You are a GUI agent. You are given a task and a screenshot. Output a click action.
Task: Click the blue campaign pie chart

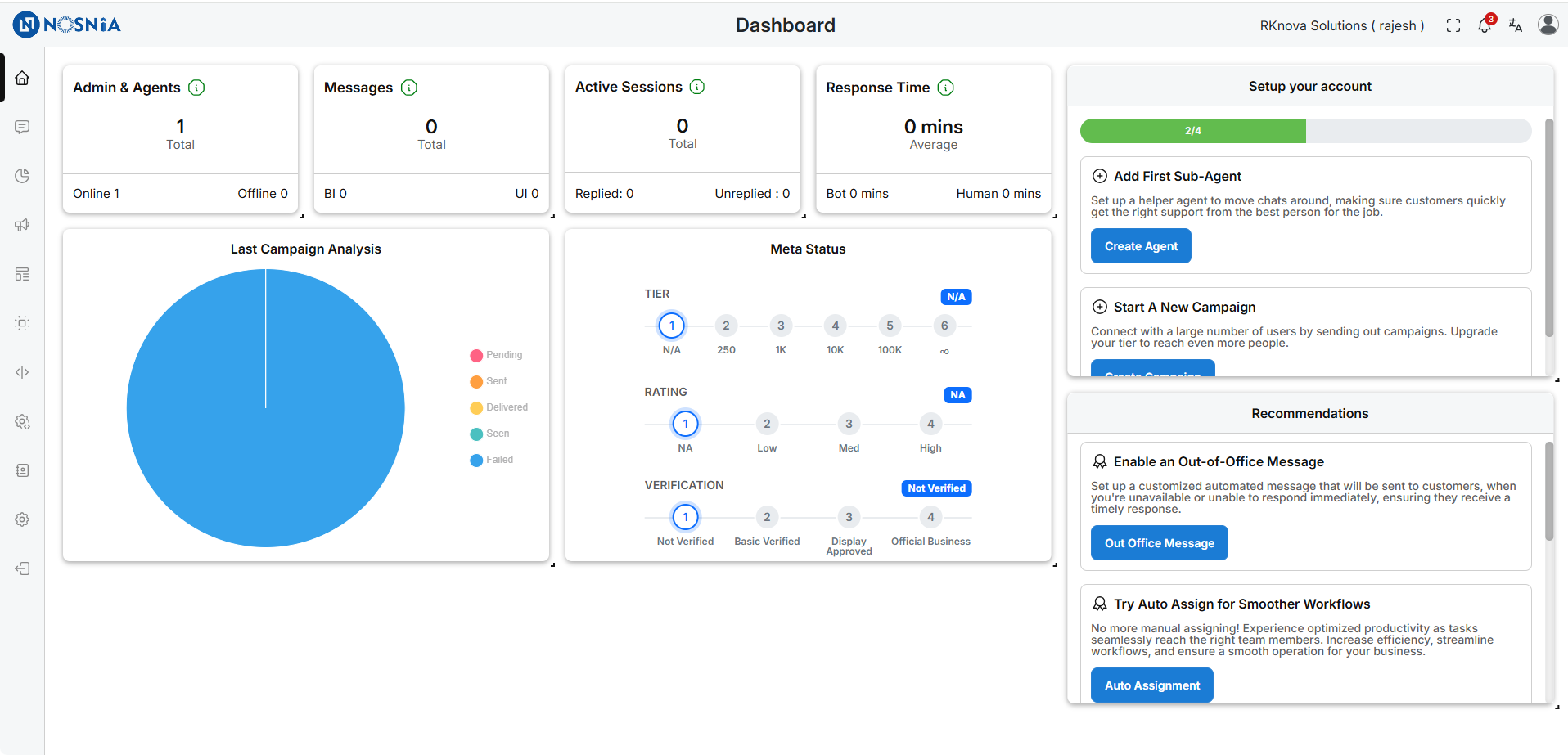pyautogui.click(x=265, y=408)
